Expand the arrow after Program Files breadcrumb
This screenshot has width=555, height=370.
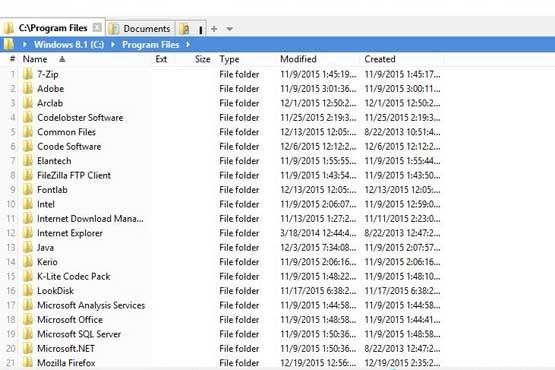click(188, 45)
